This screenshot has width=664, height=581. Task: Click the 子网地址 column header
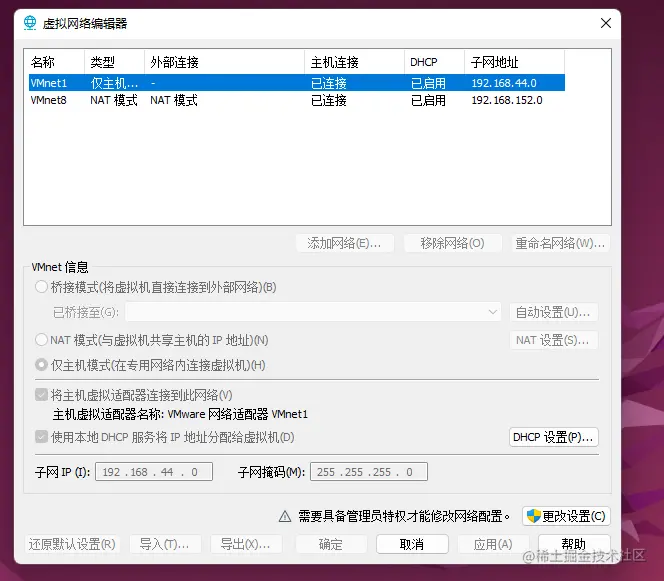(515, 62)
